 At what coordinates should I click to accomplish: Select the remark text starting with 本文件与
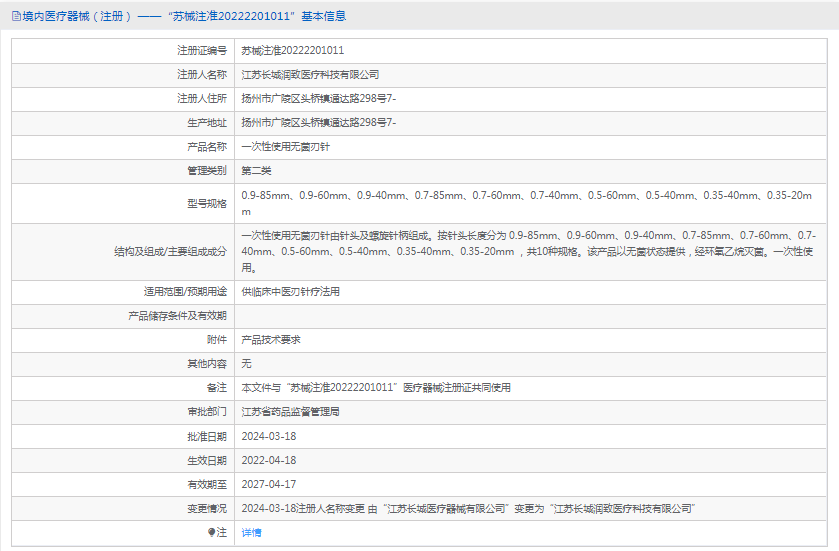click(376, 388)
